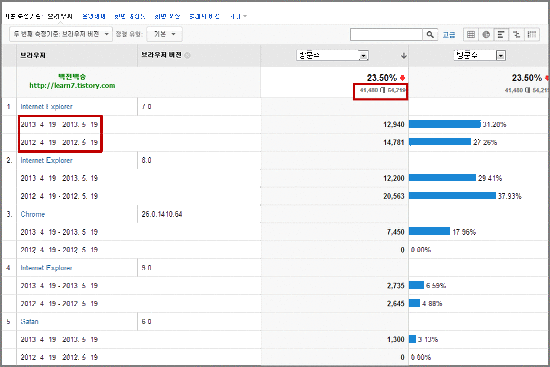The width and height of the screenshot is (550, 367).
Task: Open the Safari browser link in row 5
Action: coord(29,321)
